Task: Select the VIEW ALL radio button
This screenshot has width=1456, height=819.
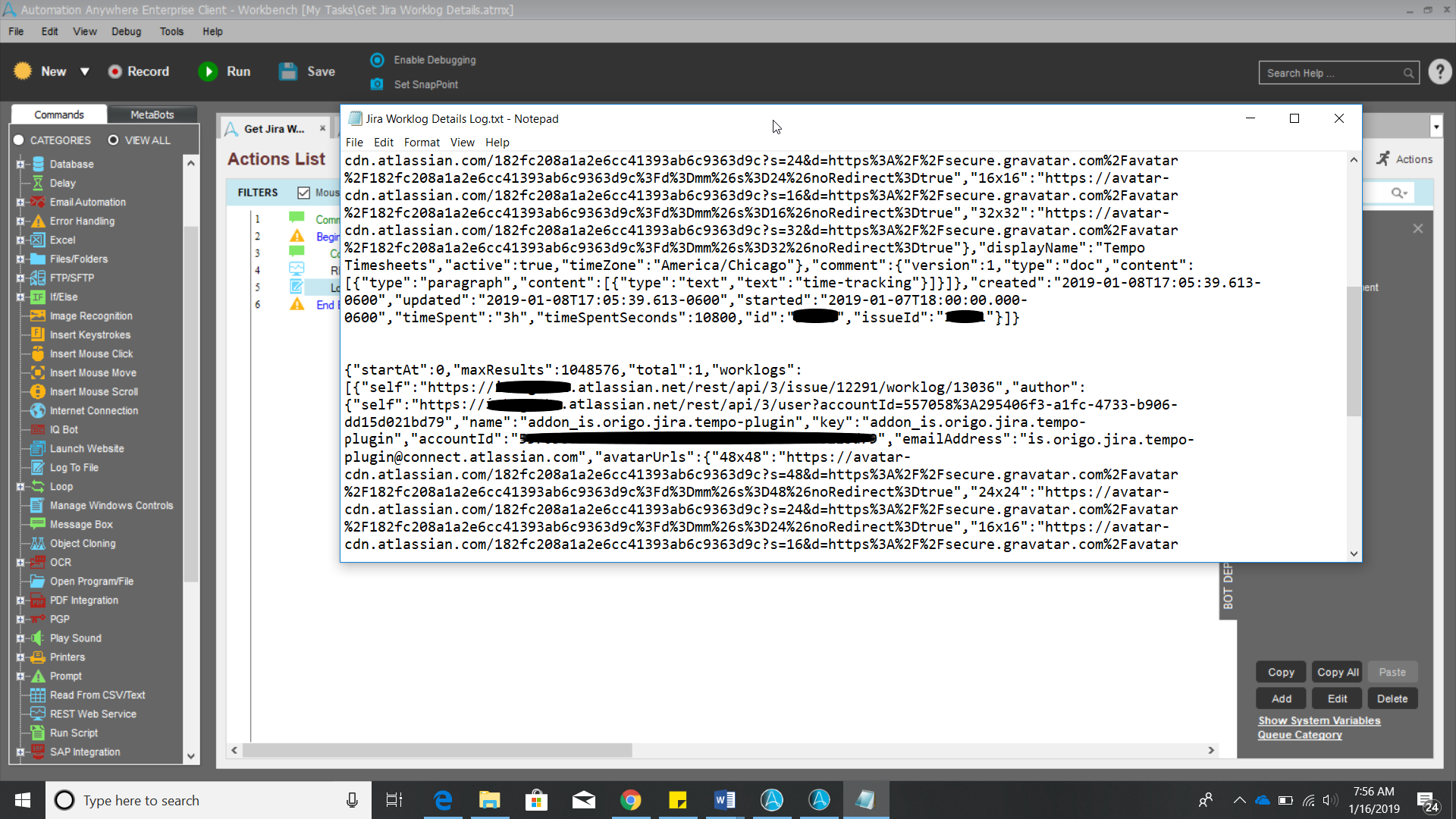Action: [x=114, y=140]
